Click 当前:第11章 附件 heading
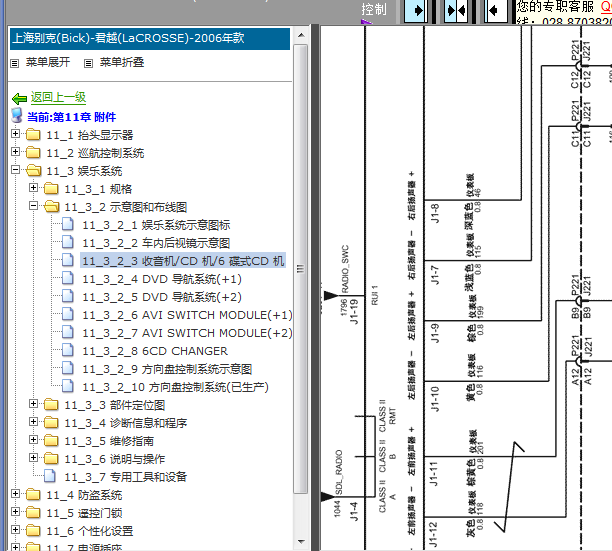 [x=71, y=117]
